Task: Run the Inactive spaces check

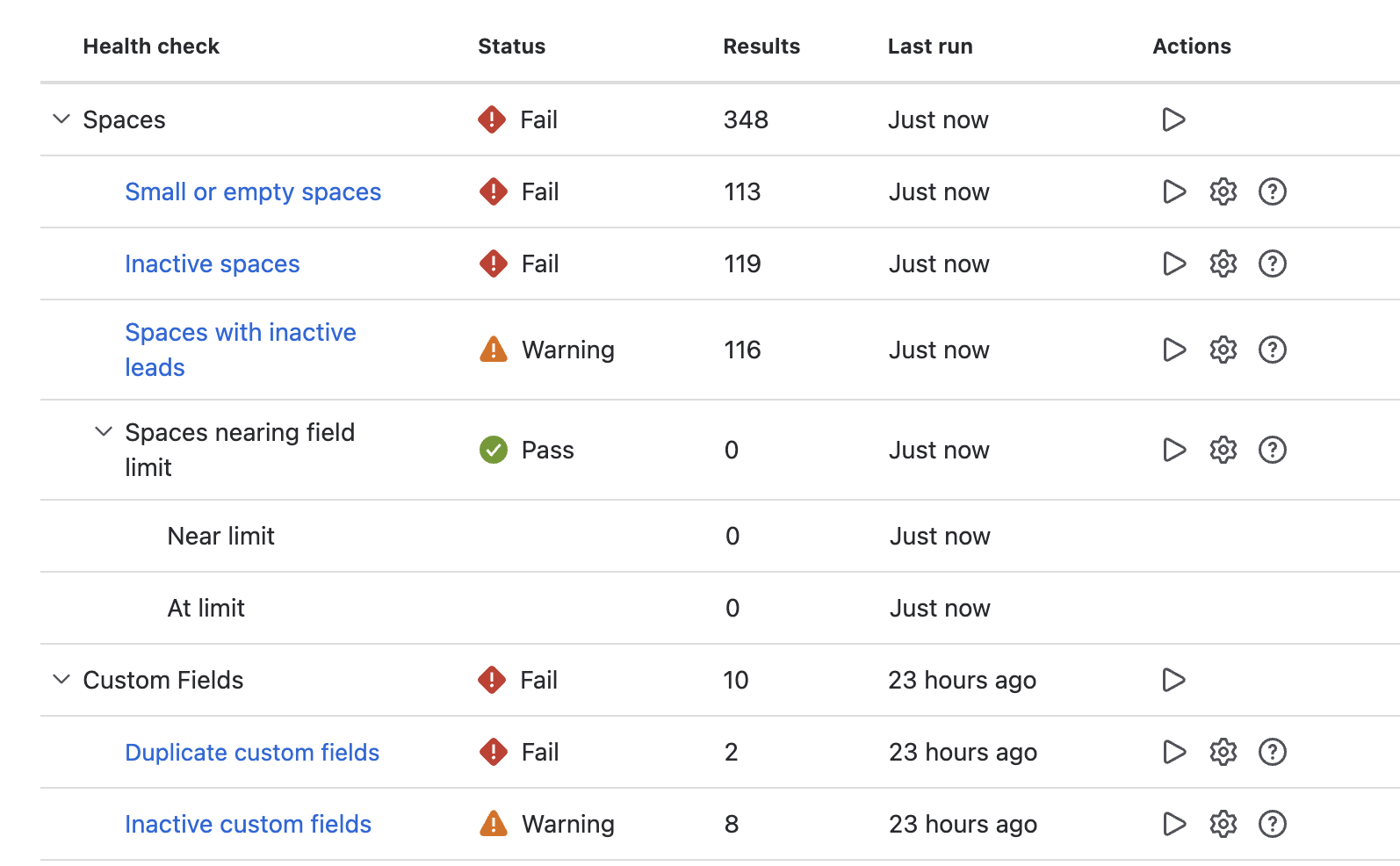Action: (1174, 263)
